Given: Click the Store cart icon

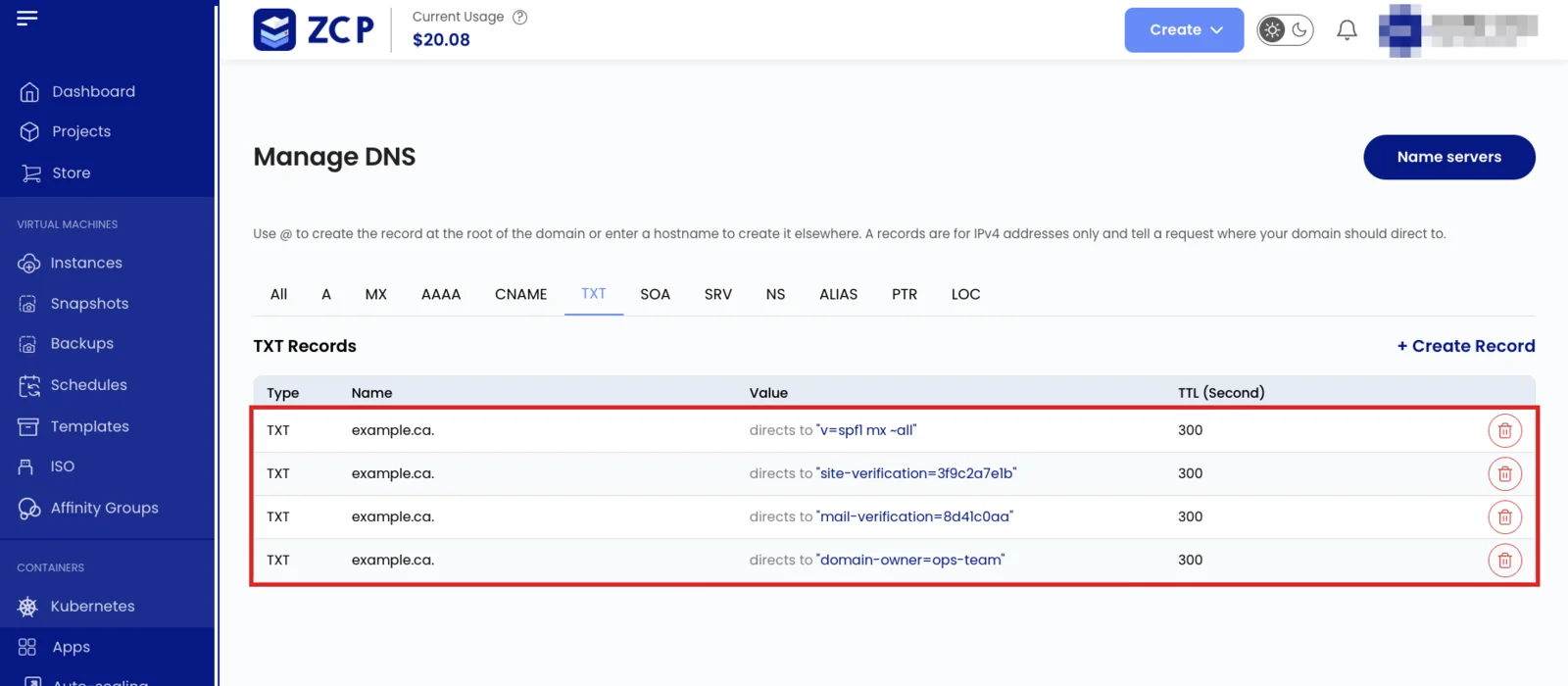Looking at the screenshot, I should (x=30, y=173).
